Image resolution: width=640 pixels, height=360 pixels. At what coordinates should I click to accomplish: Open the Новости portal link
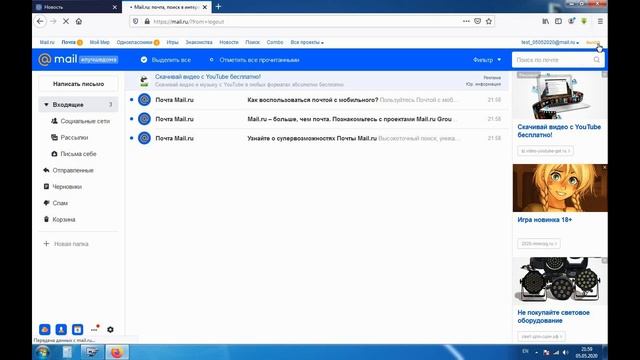[x=229, y=42]
